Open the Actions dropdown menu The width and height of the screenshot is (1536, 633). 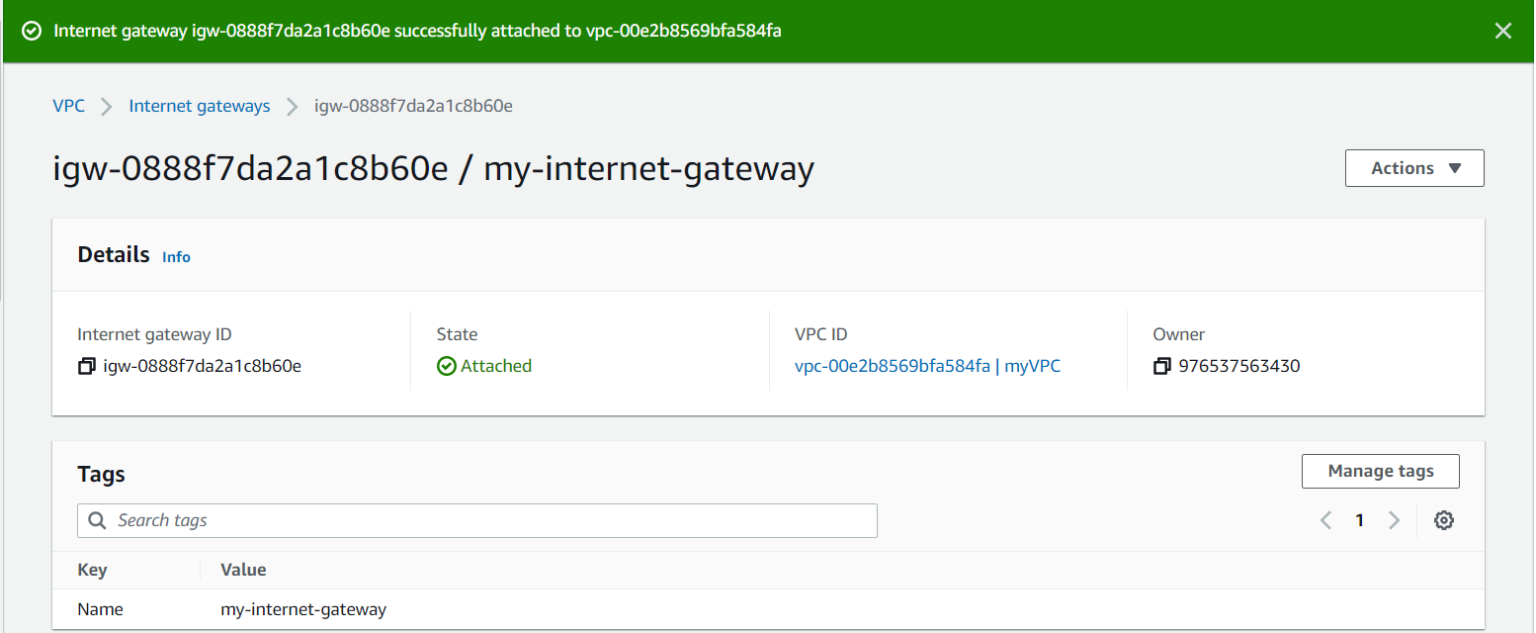[x=1414, y=168]
